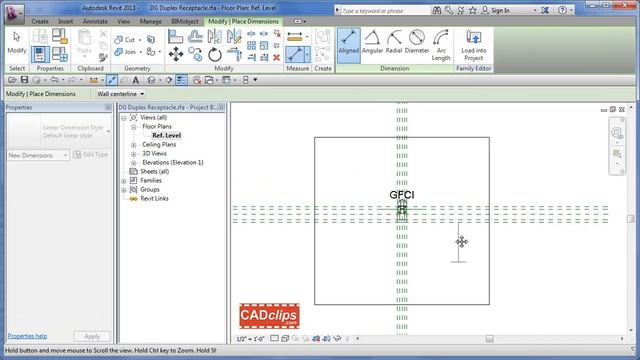Viewport: 640px width, 360px height.
Task: Select the Modify arrow tool
Action: pos(17,43)
